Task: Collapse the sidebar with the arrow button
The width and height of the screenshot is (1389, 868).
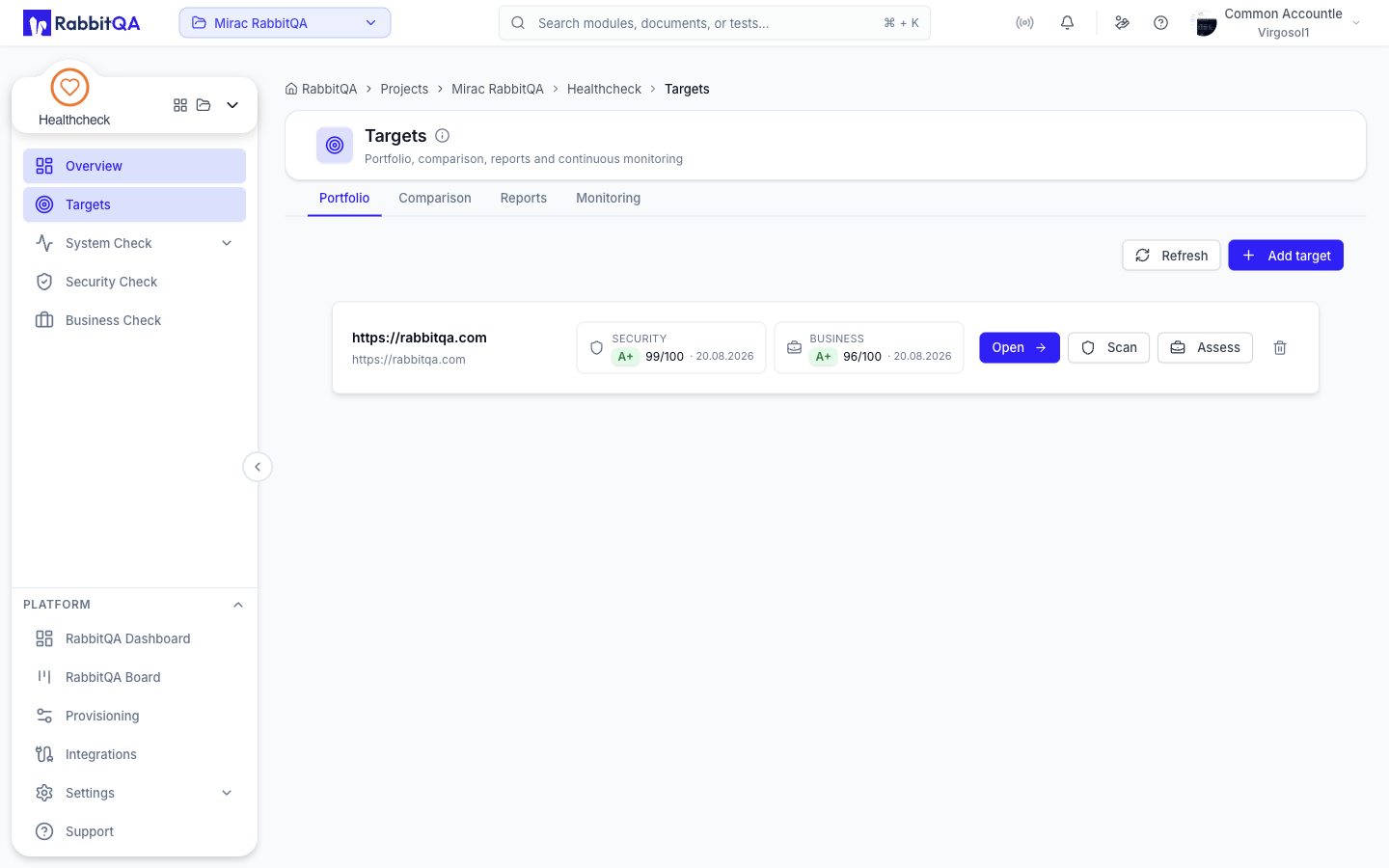Action: click(258, 467)
